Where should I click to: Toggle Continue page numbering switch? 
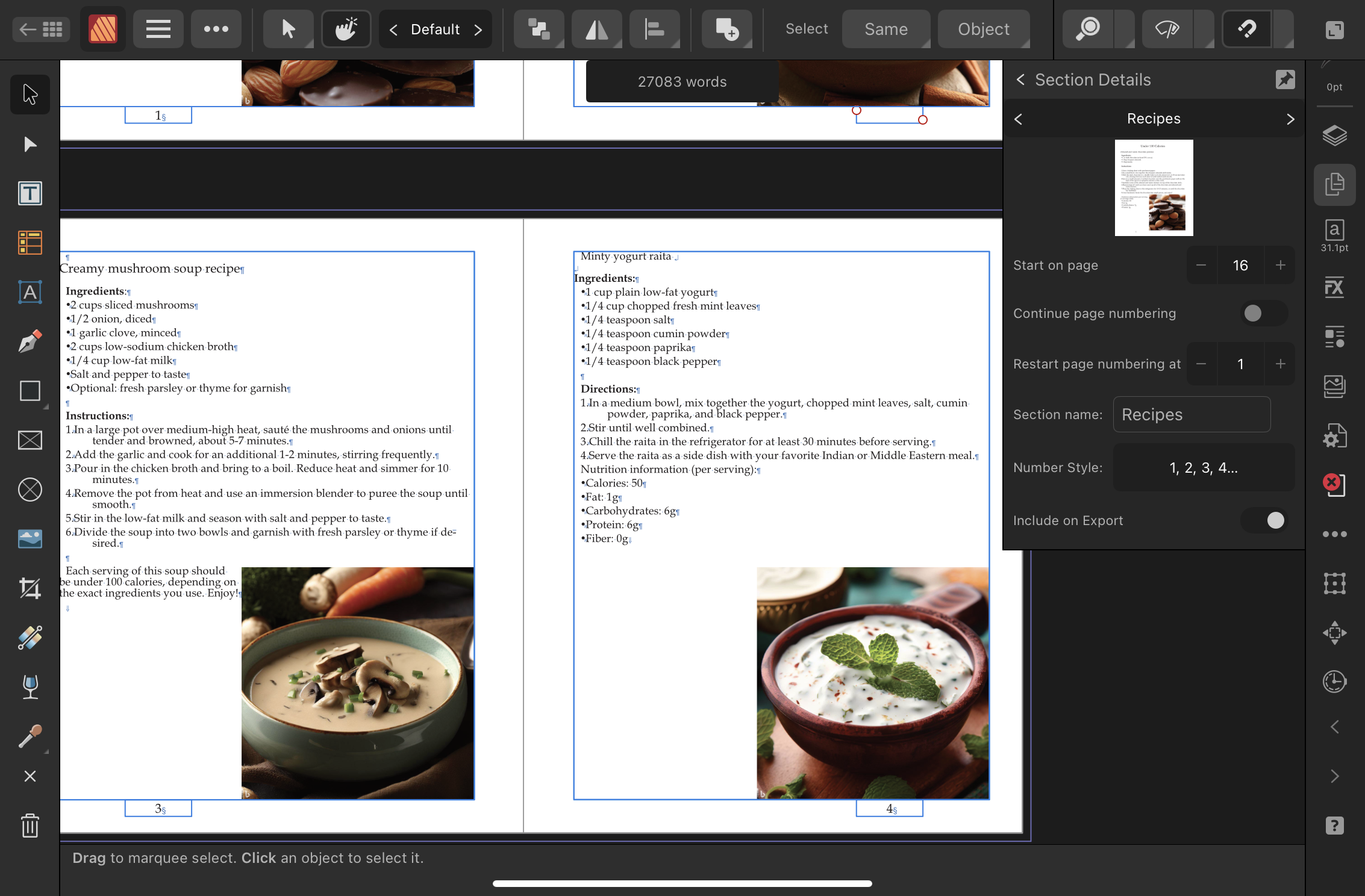(1263, 313)
